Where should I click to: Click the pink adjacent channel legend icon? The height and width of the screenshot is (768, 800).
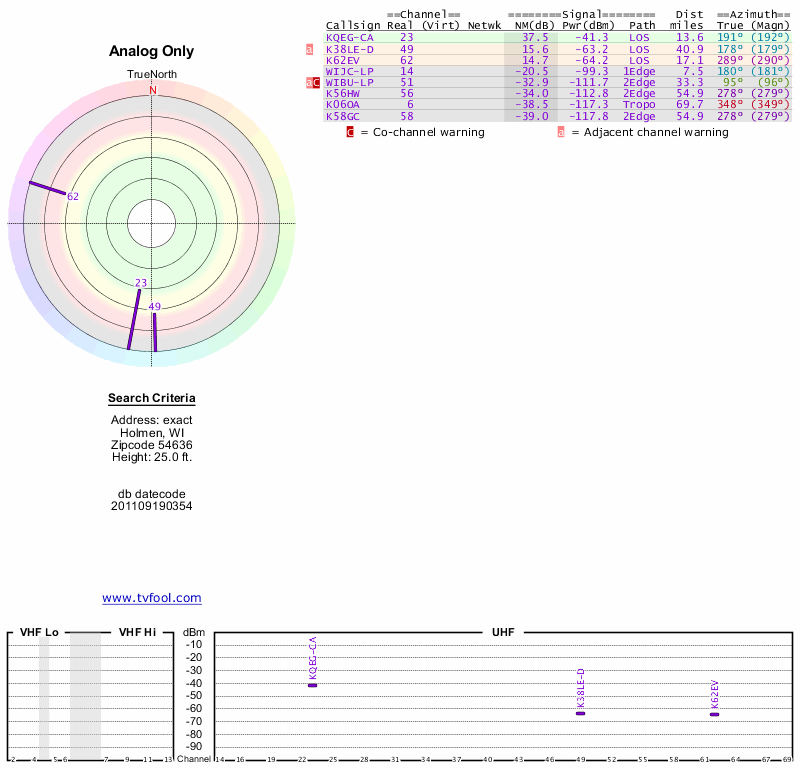click(x=561, y=132)
